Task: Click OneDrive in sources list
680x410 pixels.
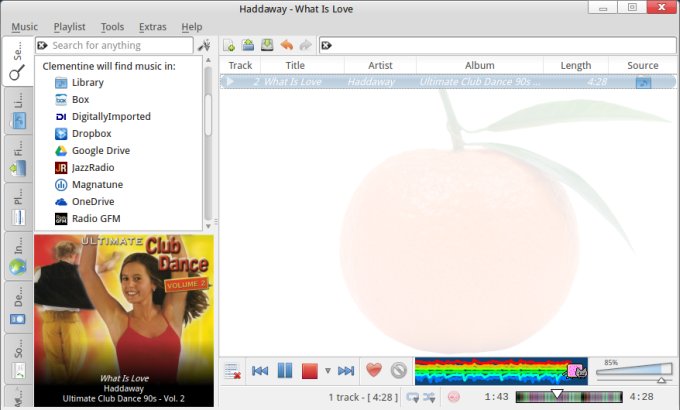Action: click(x=85, y=201)
